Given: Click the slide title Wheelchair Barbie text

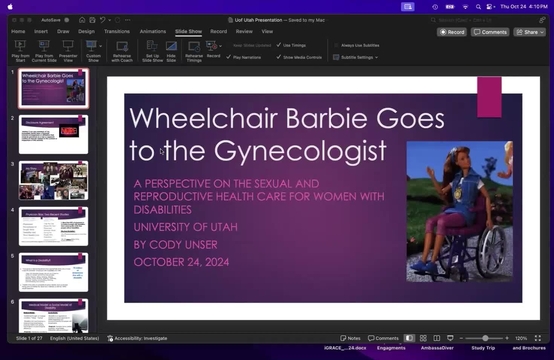Looking at the screenshot, I should pyautogui.click(x=287, y=134).
